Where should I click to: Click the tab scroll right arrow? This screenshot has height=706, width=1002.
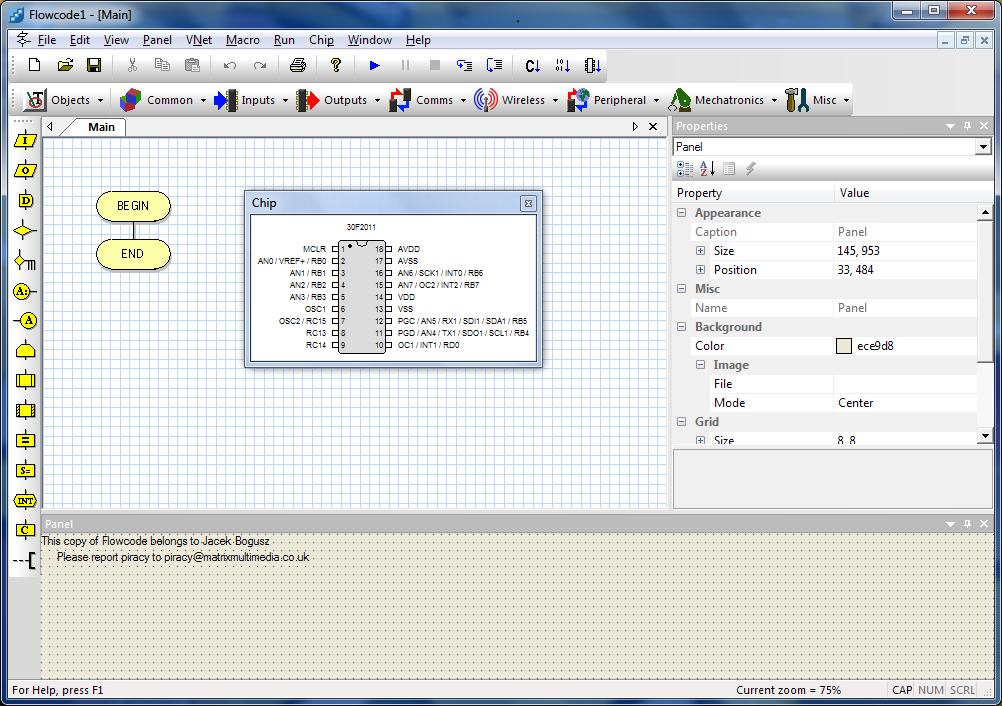tap(635, 127)
